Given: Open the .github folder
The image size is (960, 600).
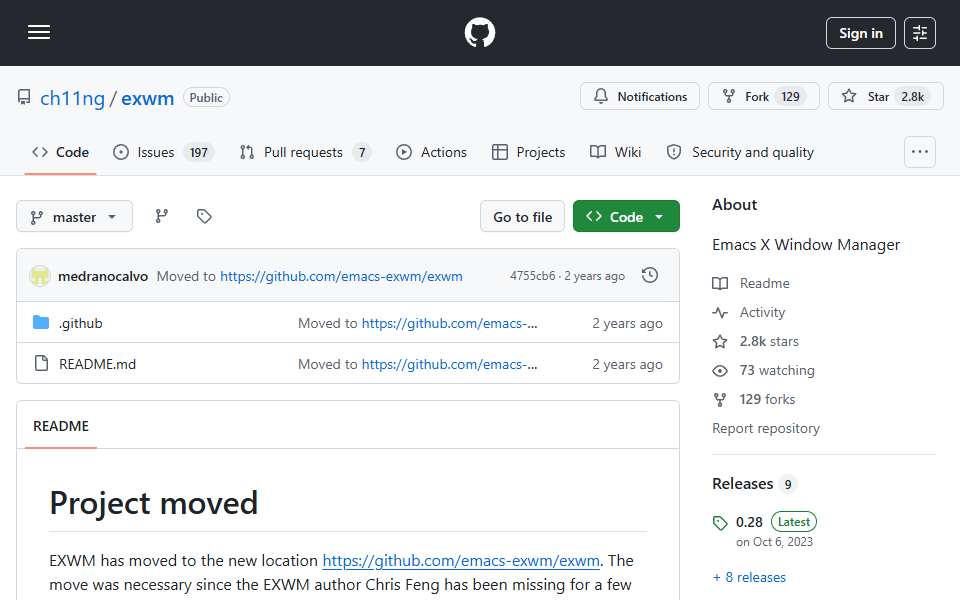Looking at the screenshot, I should (x=81, y=323).
